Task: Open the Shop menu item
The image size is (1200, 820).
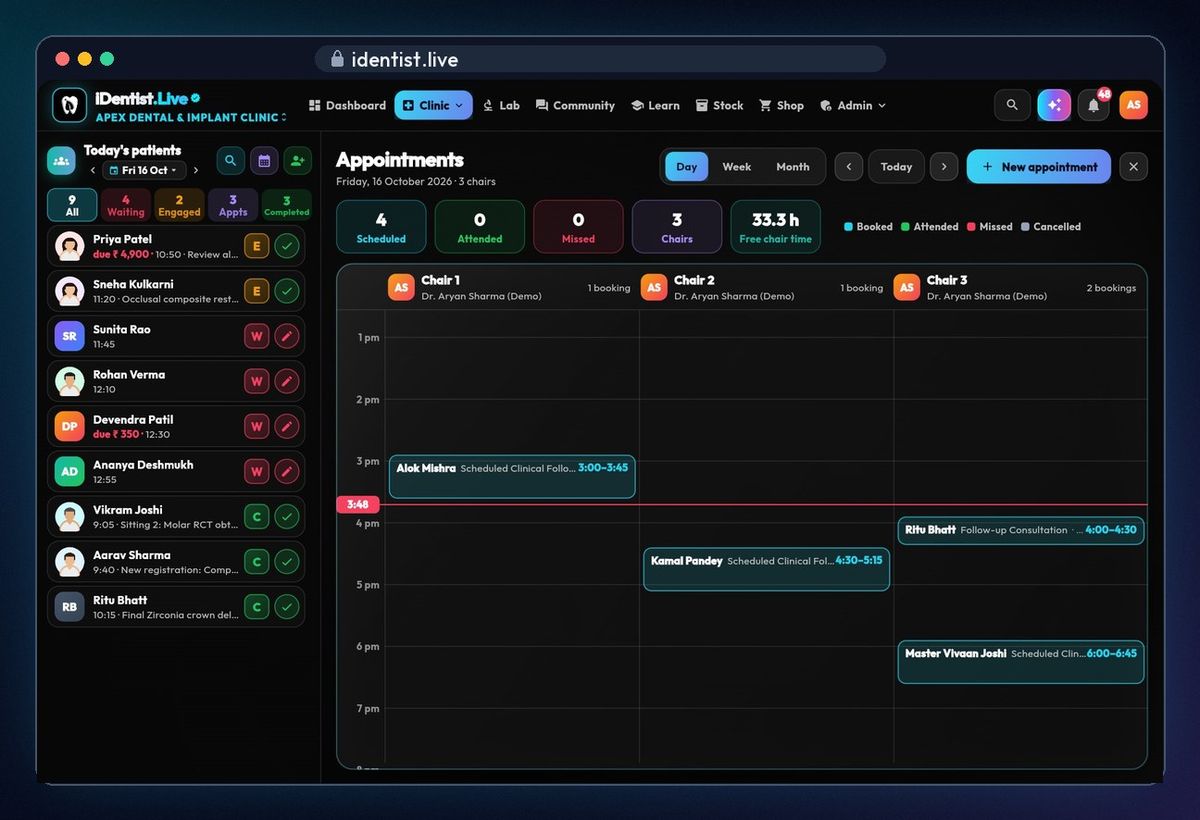Action: 781,105
